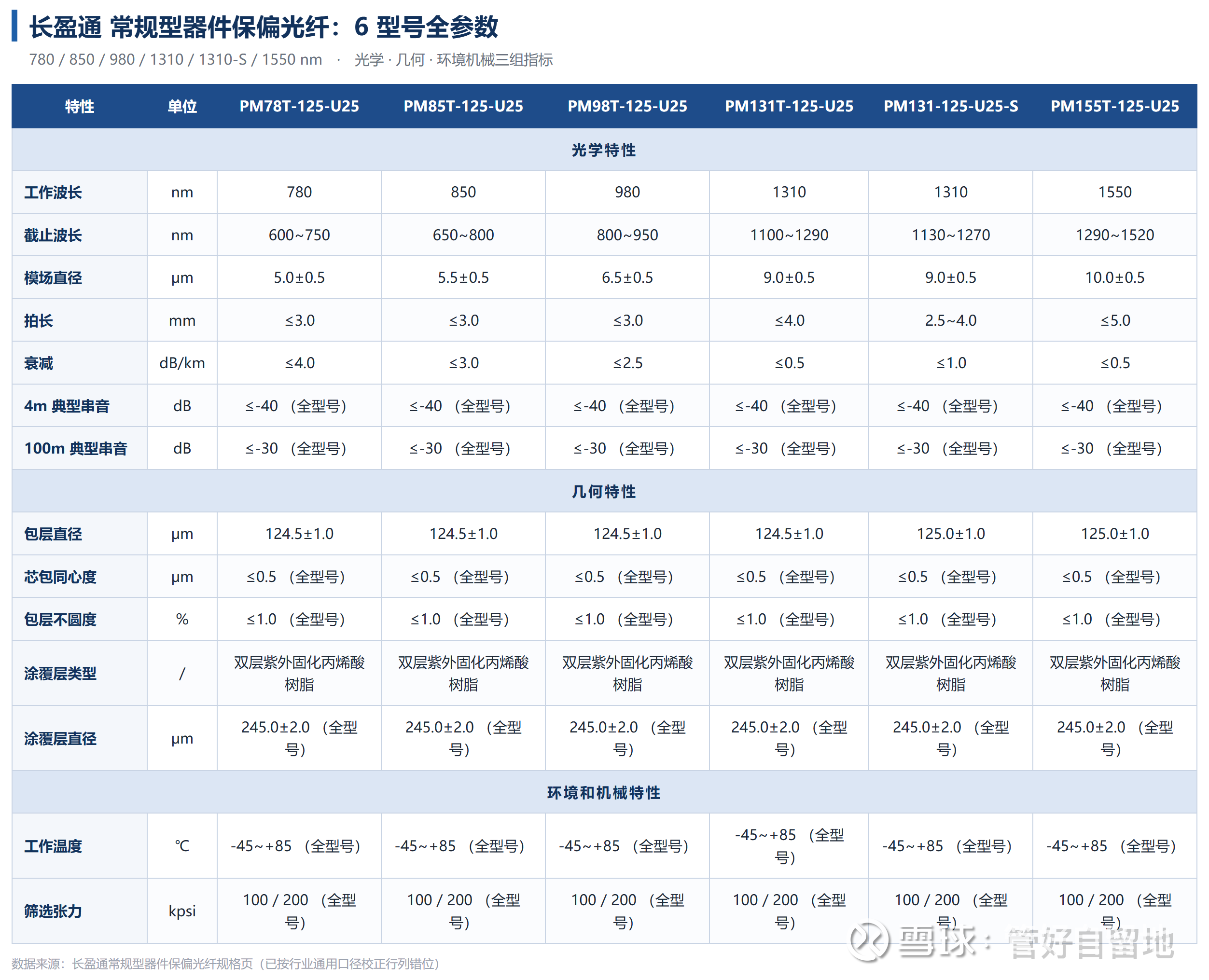The height and width of the screenshot is (980, 1209).
Task: Click the Xueqiu watermark logo icon
Action: point(870,941)
